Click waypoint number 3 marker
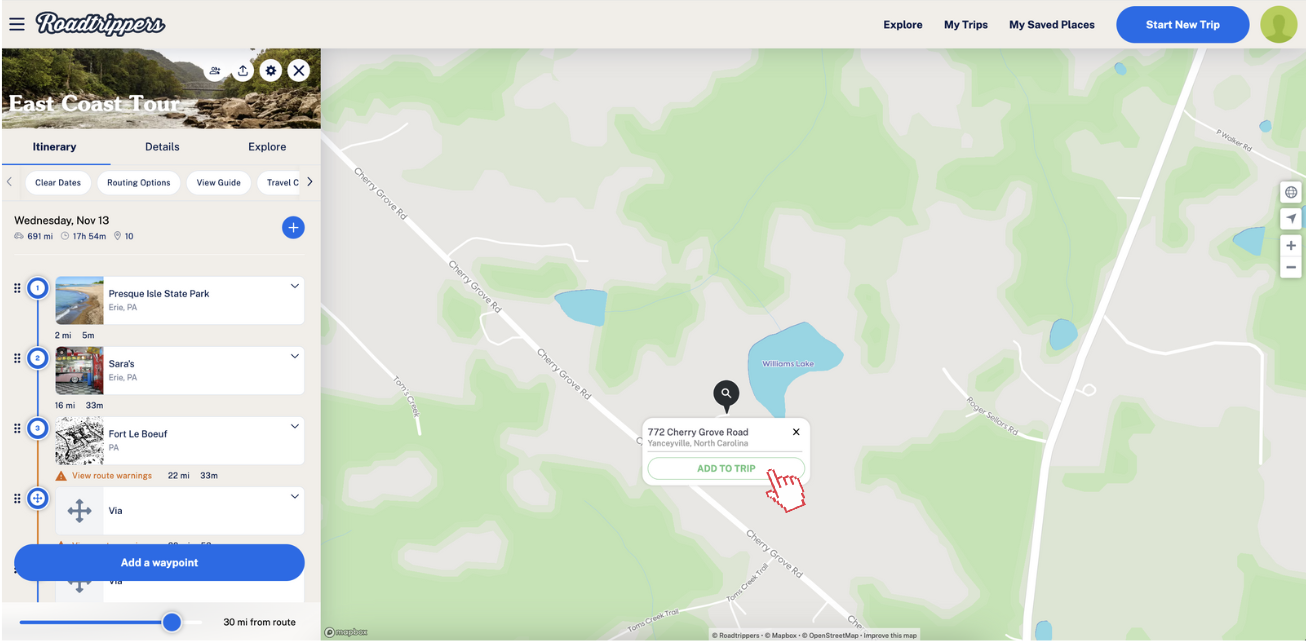The width and height of the screenshot is (1306, 642). pos(38,428)
